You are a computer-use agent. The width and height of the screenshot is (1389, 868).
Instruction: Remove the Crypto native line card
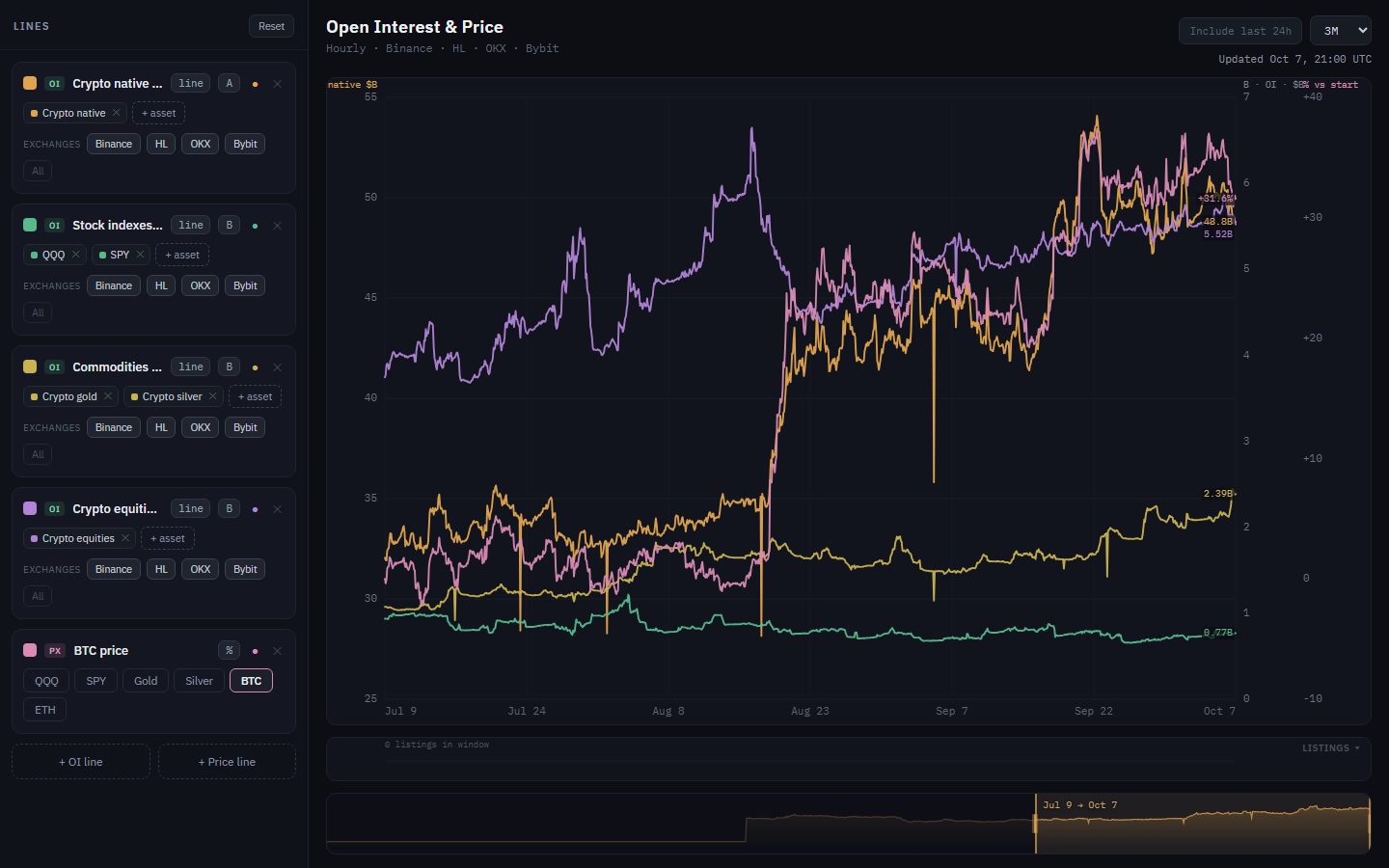277,84
